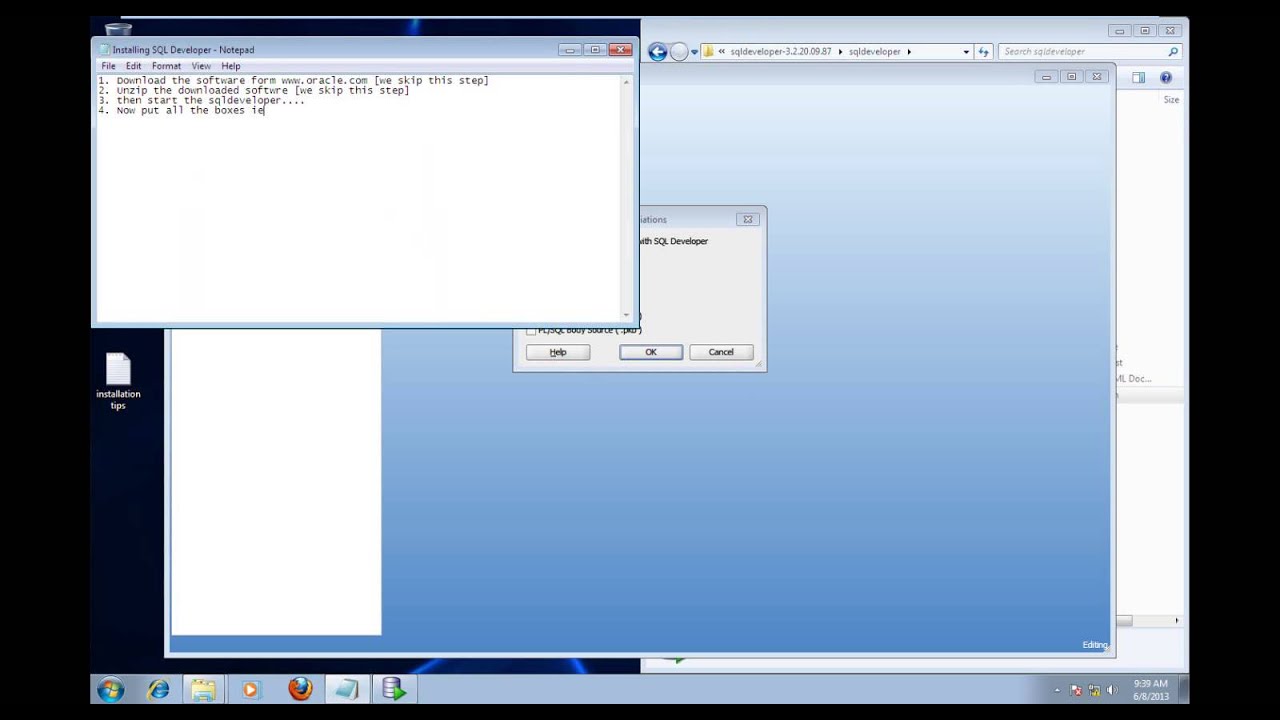This screenshot has height=720, width=1280.
Task: Click Notepad scrollbar down arrow
Action: tap(627, 315)
